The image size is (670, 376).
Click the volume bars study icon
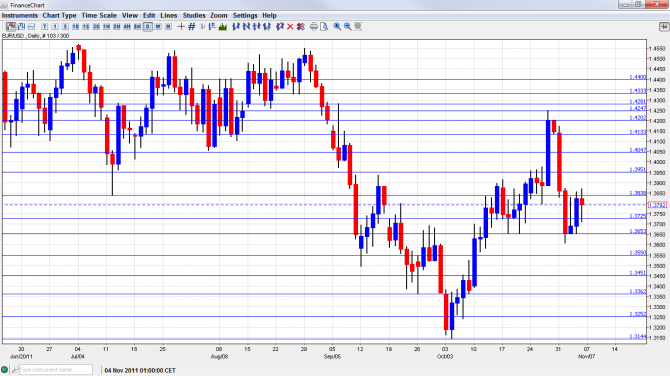pos(223,26)
